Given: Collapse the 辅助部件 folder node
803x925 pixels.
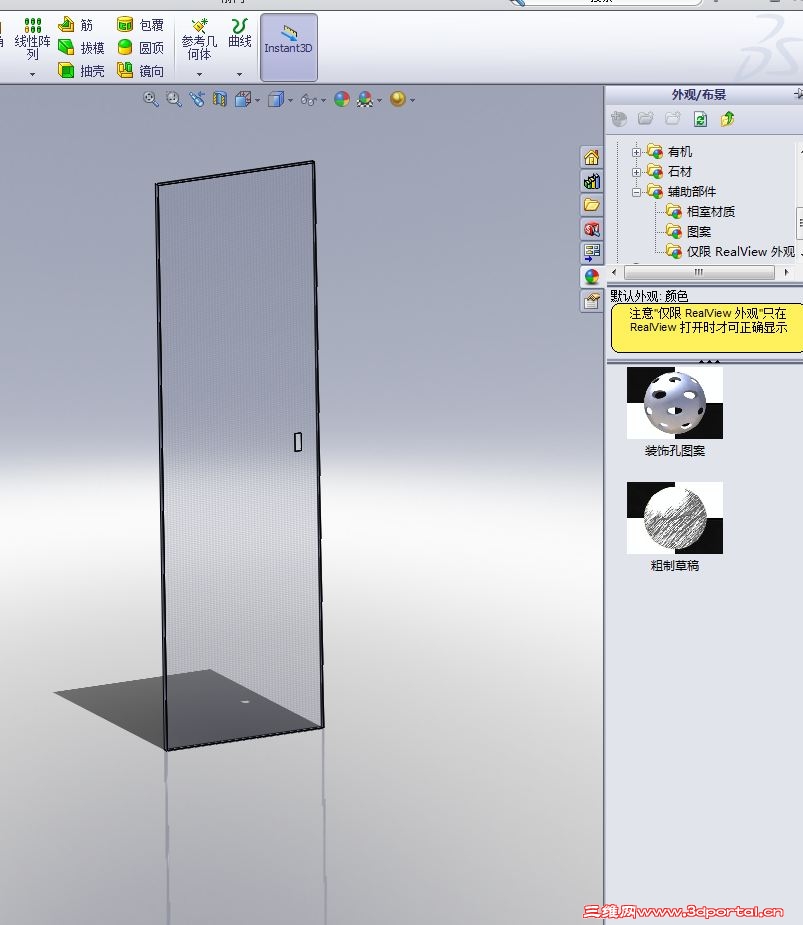Looking at the screenshot, I should pyautogui.click(x=636, y=192).
